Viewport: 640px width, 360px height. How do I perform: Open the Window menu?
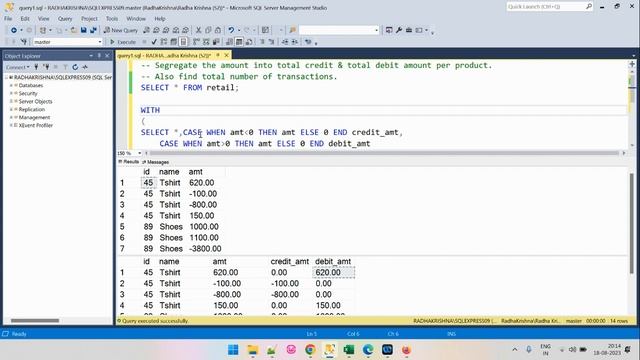point(136,19)
